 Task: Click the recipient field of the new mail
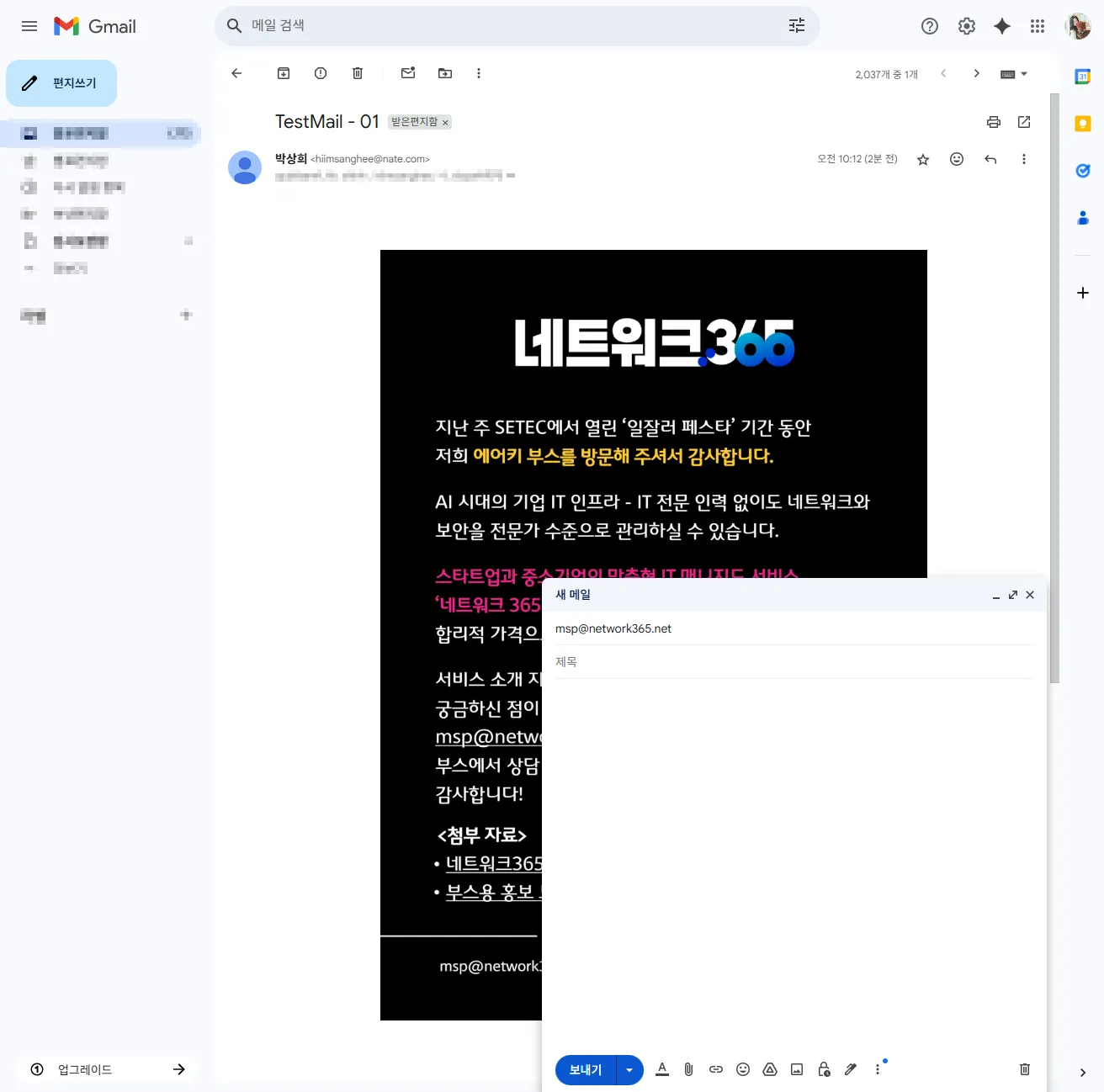(794, 629)
